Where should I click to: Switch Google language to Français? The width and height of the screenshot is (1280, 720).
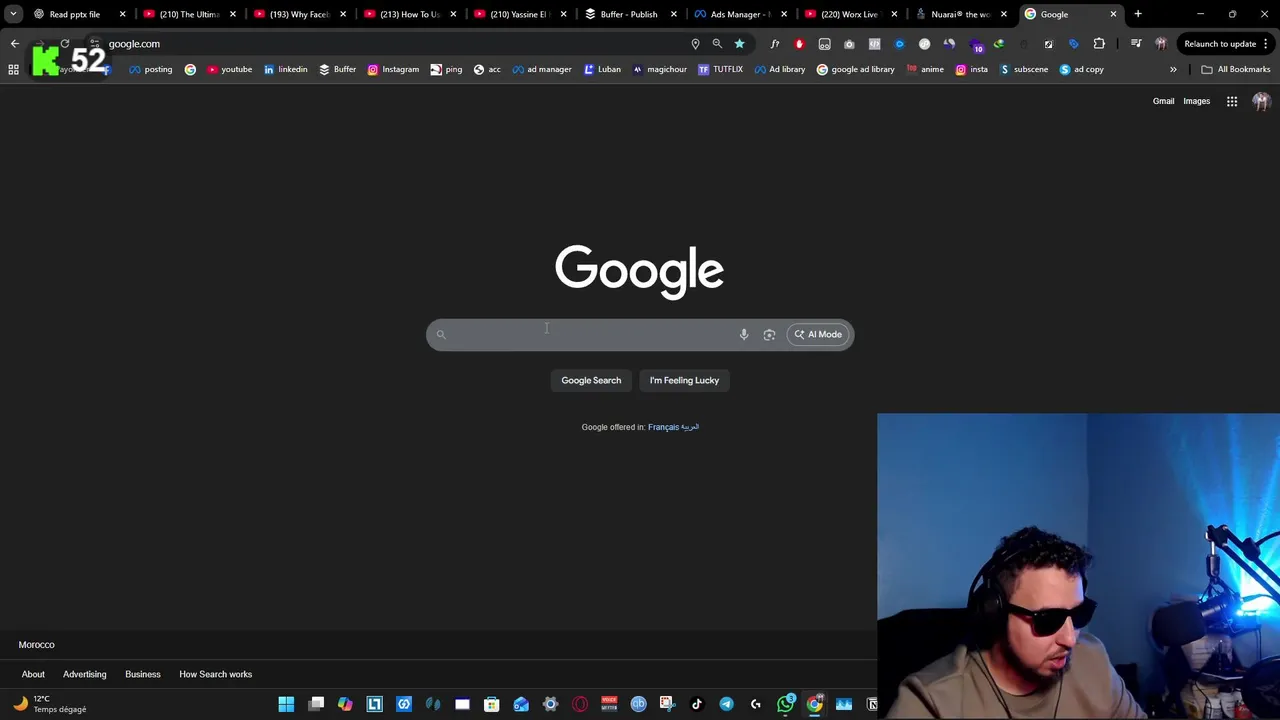tap(663, 427)
